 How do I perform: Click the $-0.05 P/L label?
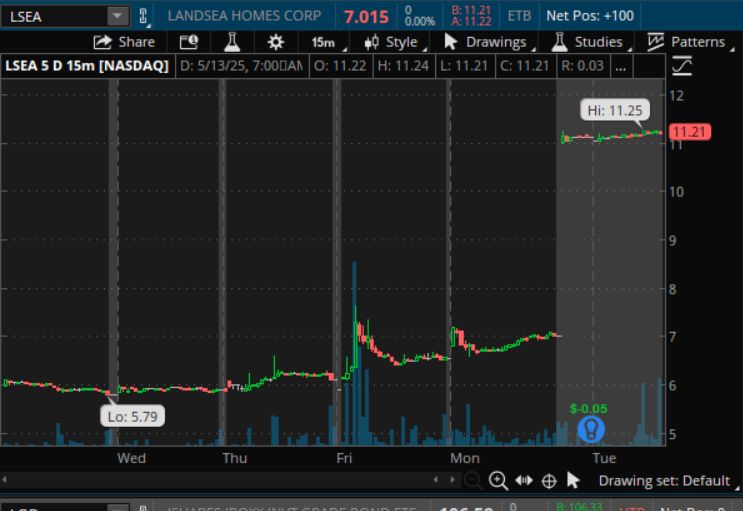[x=588, y=409]
